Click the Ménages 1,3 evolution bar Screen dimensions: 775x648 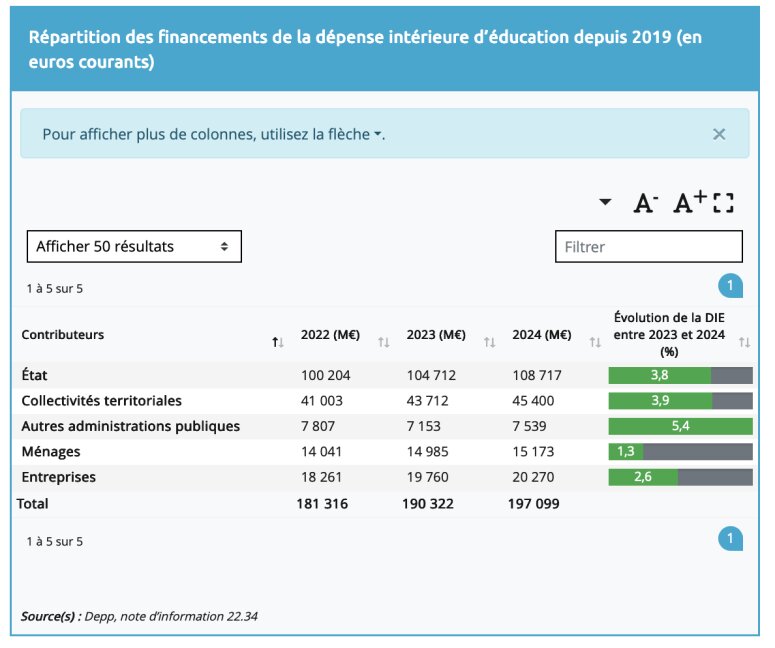point(626,451)
